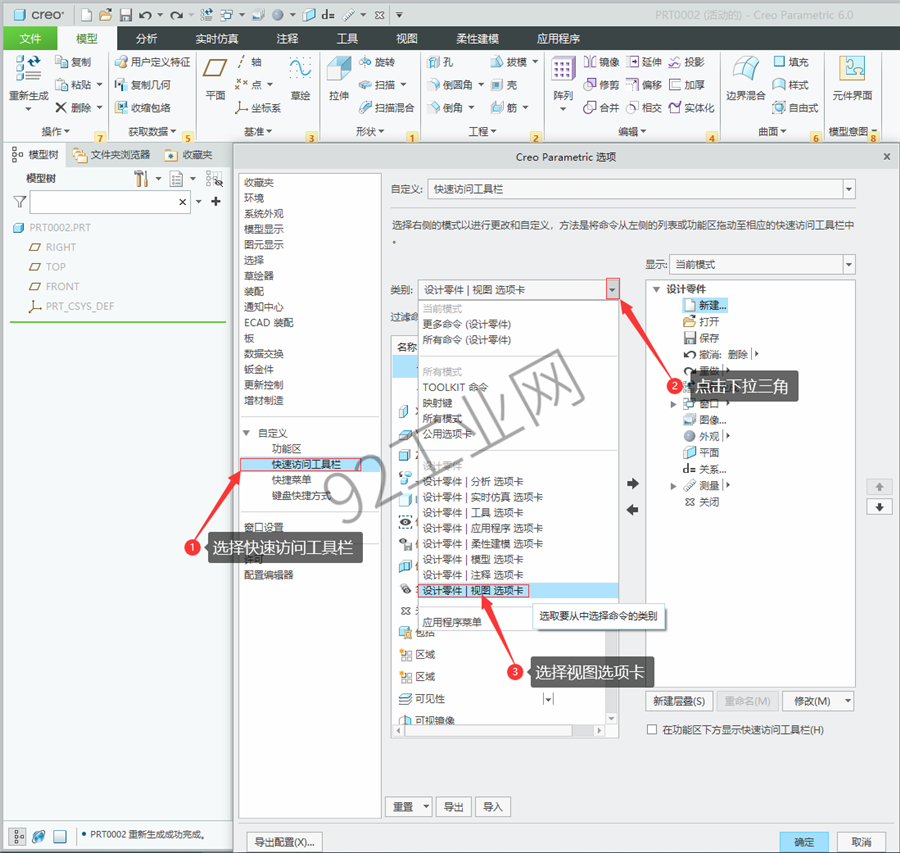
Task: Click the 用户定义特征 icon
Action: click(121, 62)
